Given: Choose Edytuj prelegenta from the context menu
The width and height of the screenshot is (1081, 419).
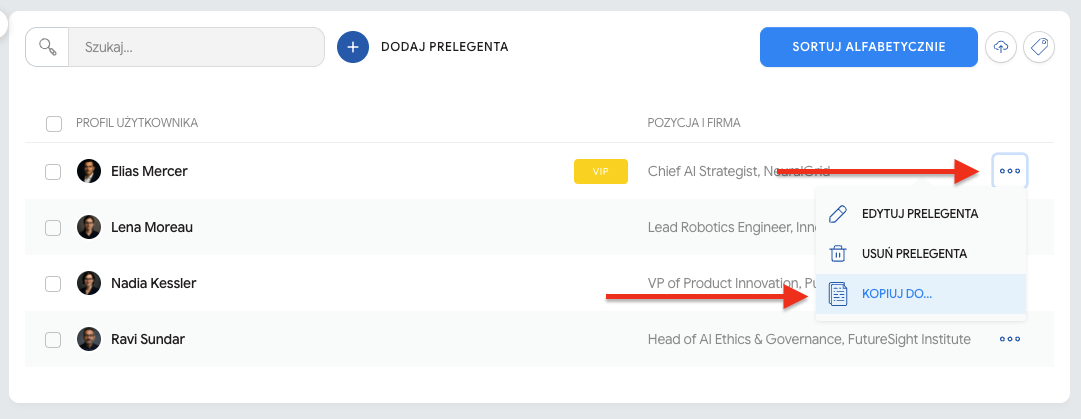Looking at the screenshot, I should 919,214.
